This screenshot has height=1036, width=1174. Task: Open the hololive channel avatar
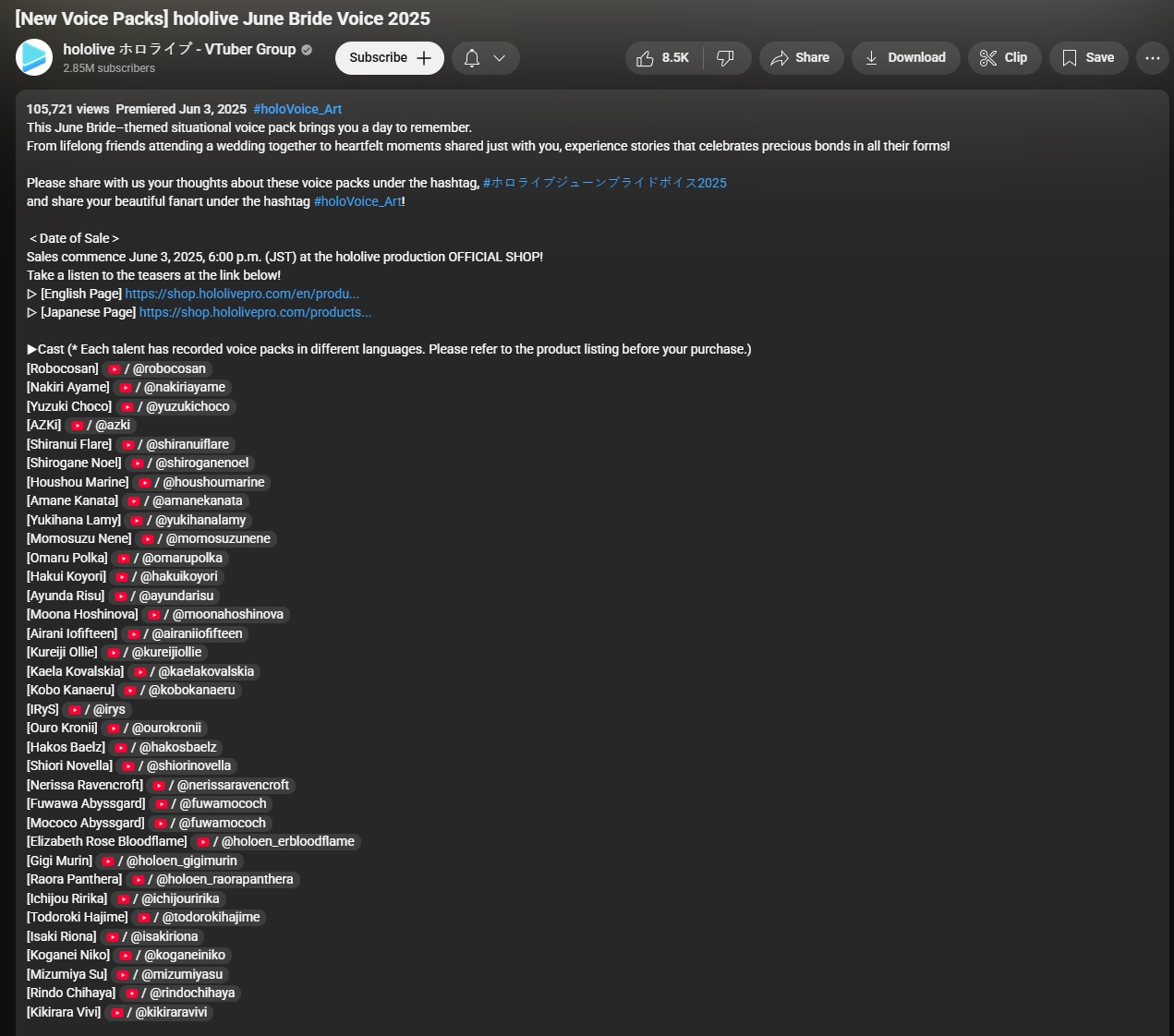pos(34,57)
